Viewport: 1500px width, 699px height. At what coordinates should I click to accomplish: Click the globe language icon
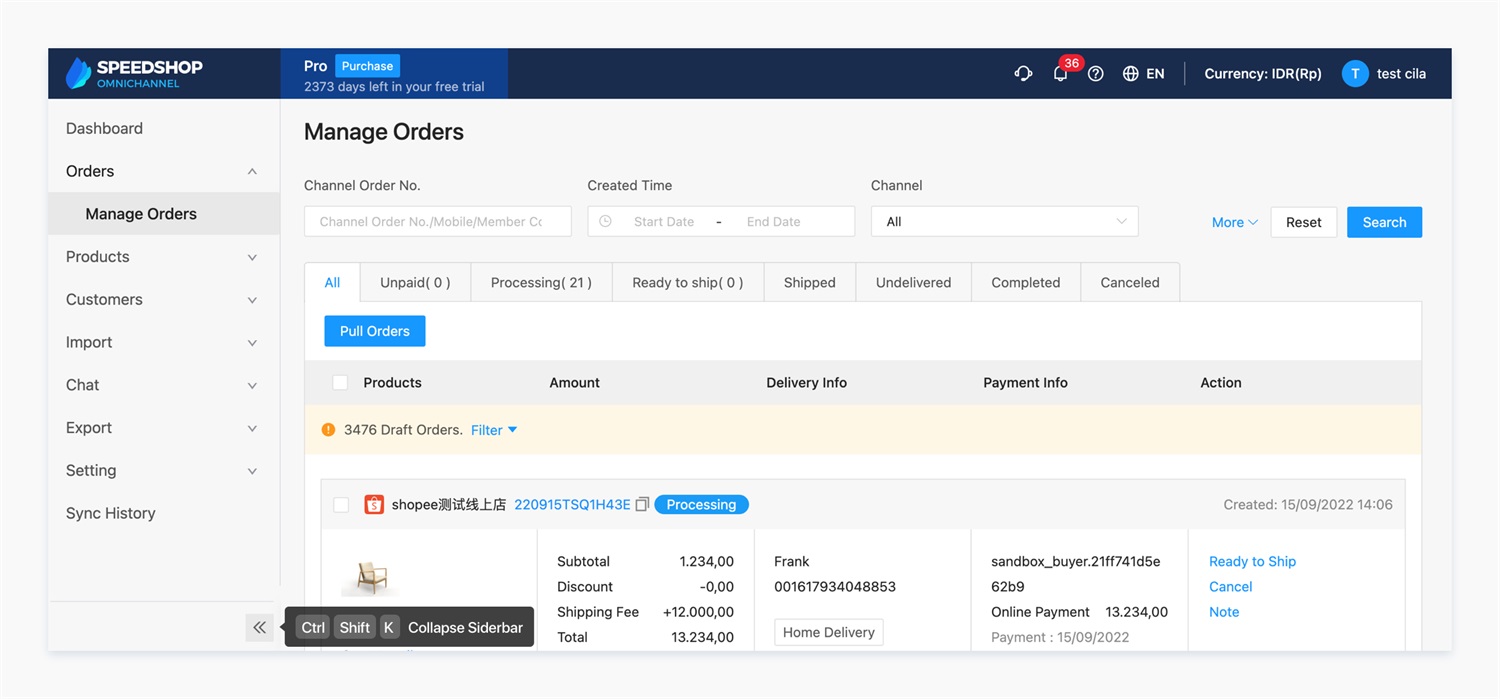[1131, 74]
